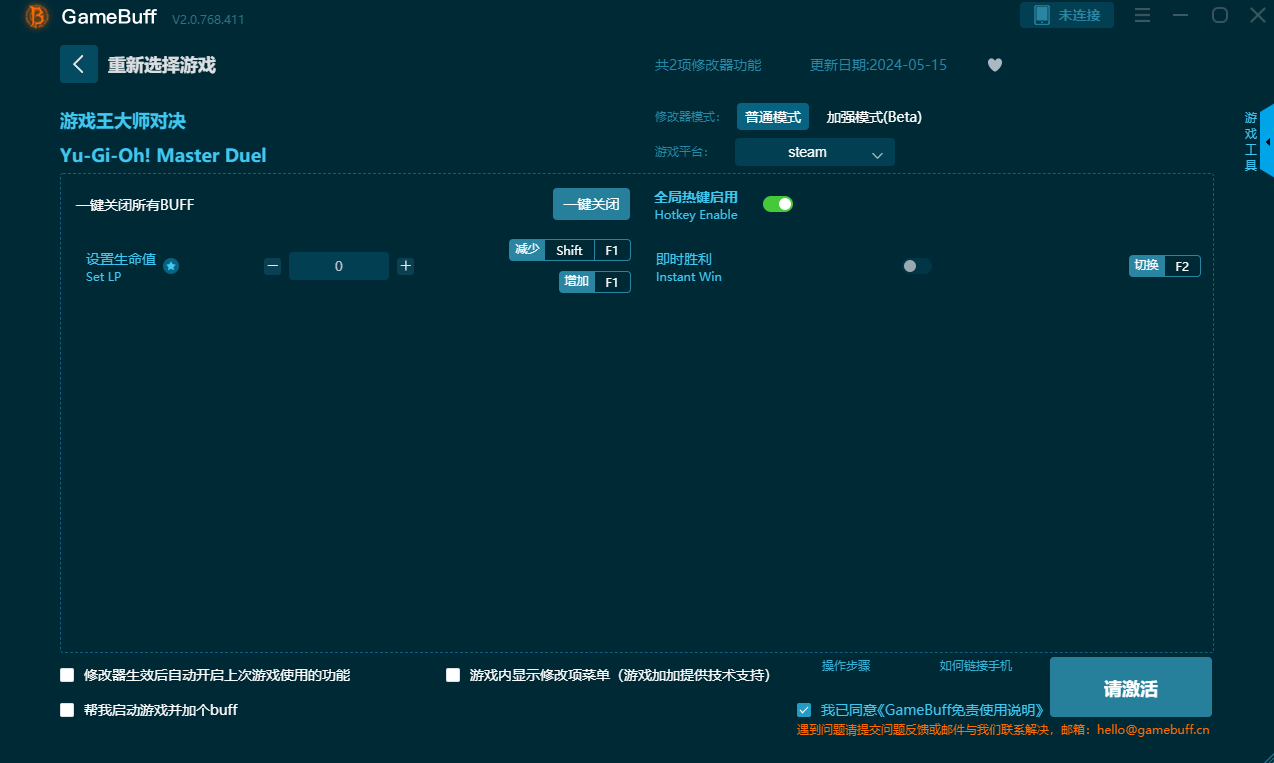
Task: Click the 请激活 activate button
Action: 1131,688
